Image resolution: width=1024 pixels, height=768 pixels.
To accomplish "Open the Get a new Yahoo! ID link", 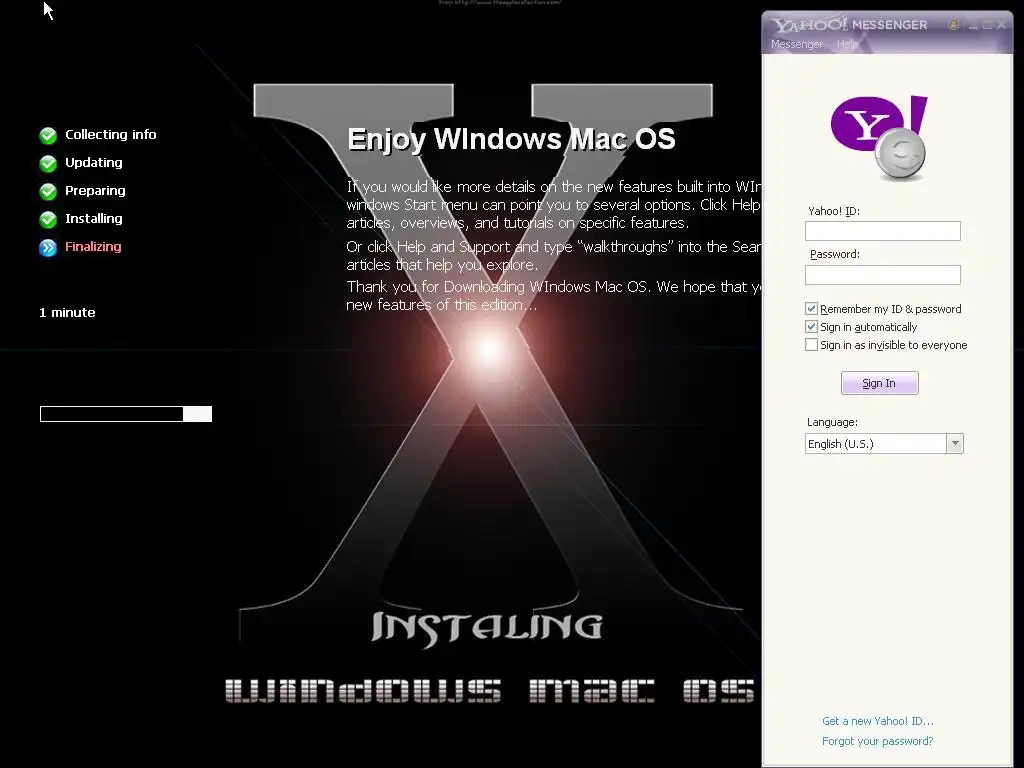I will coord(878,721).
